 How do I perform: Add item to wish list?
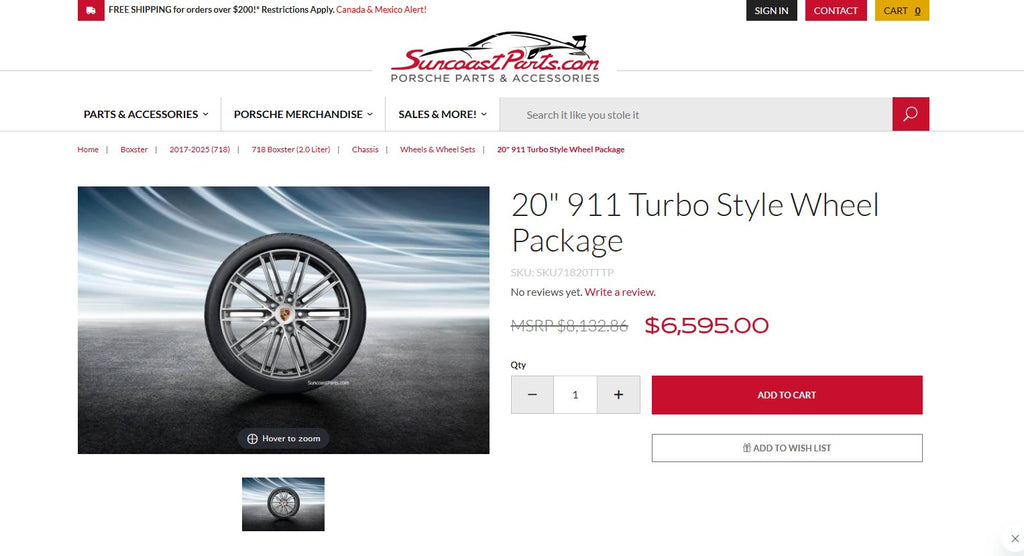pyautogui.click(x=787, y=448)
